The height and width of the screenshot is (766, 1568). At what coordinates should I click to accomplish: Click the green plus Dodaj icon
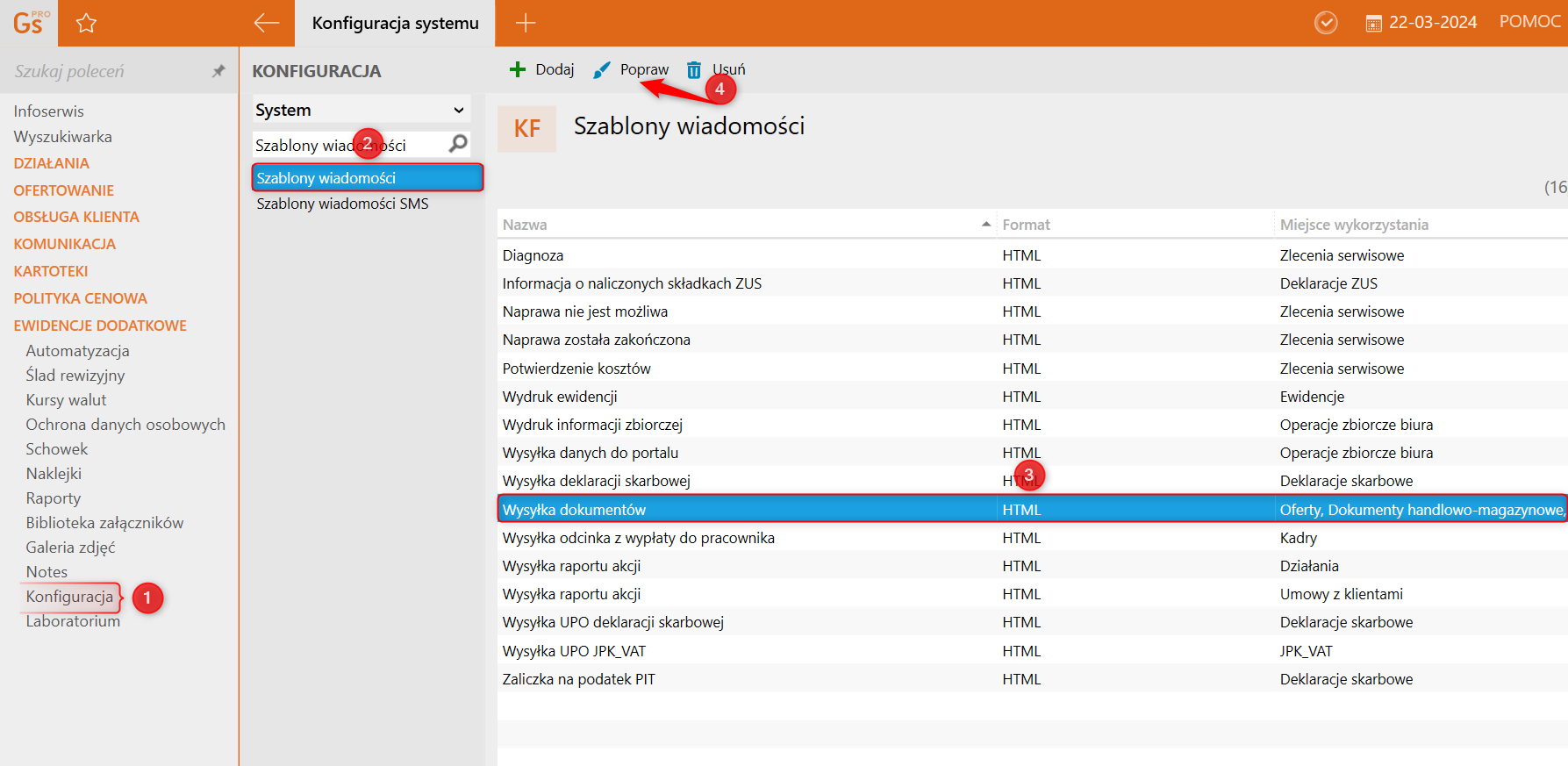point(518,69)
